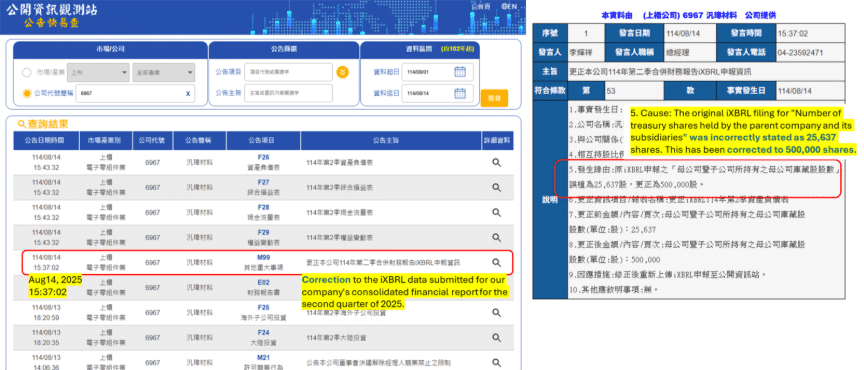This screenshot has width=864, height=370.
Task: Open detail magnifier for F24 大陸投資 row
Action: click(x=496, y=337)
